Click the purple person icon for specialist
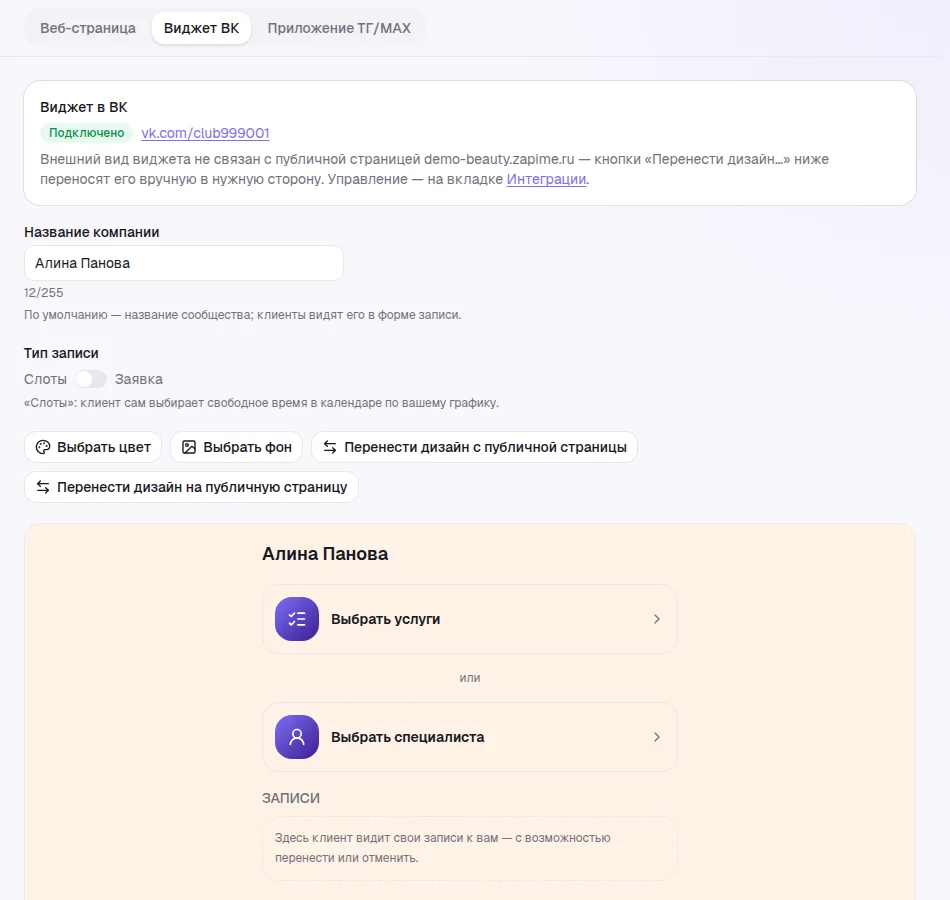 point(297,737)
